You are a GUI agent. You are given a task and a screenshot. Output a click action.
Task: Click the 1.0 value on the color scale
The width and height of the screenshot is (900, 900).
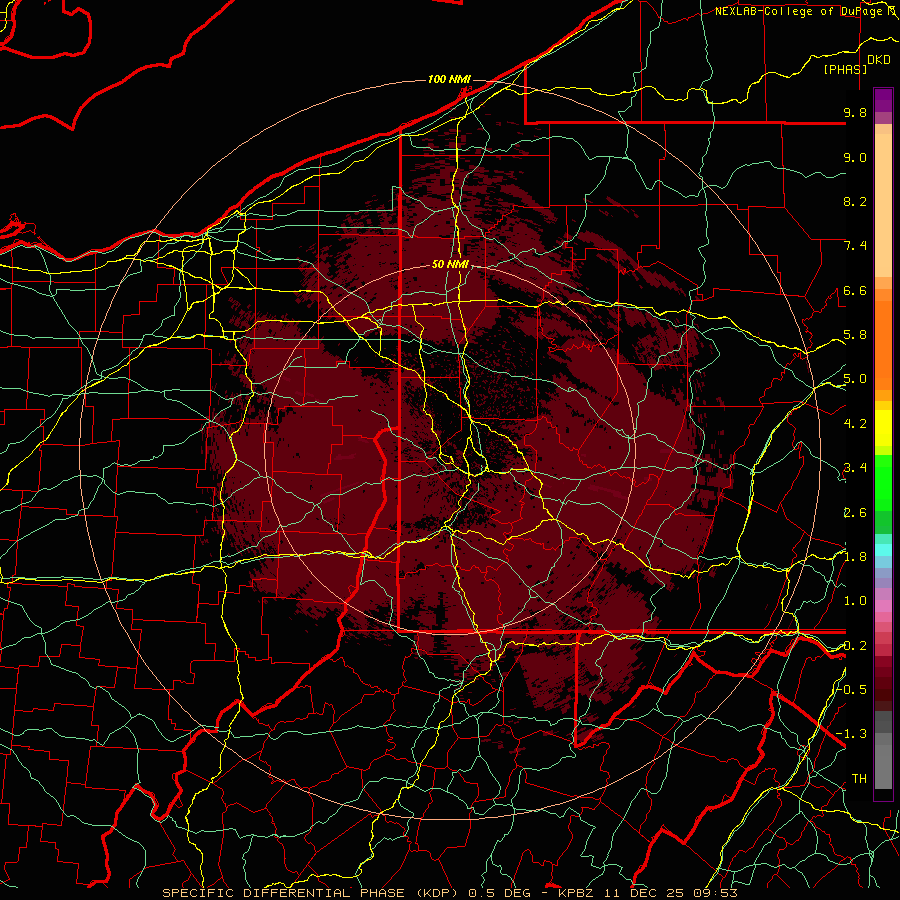click(x=855, y=601)
